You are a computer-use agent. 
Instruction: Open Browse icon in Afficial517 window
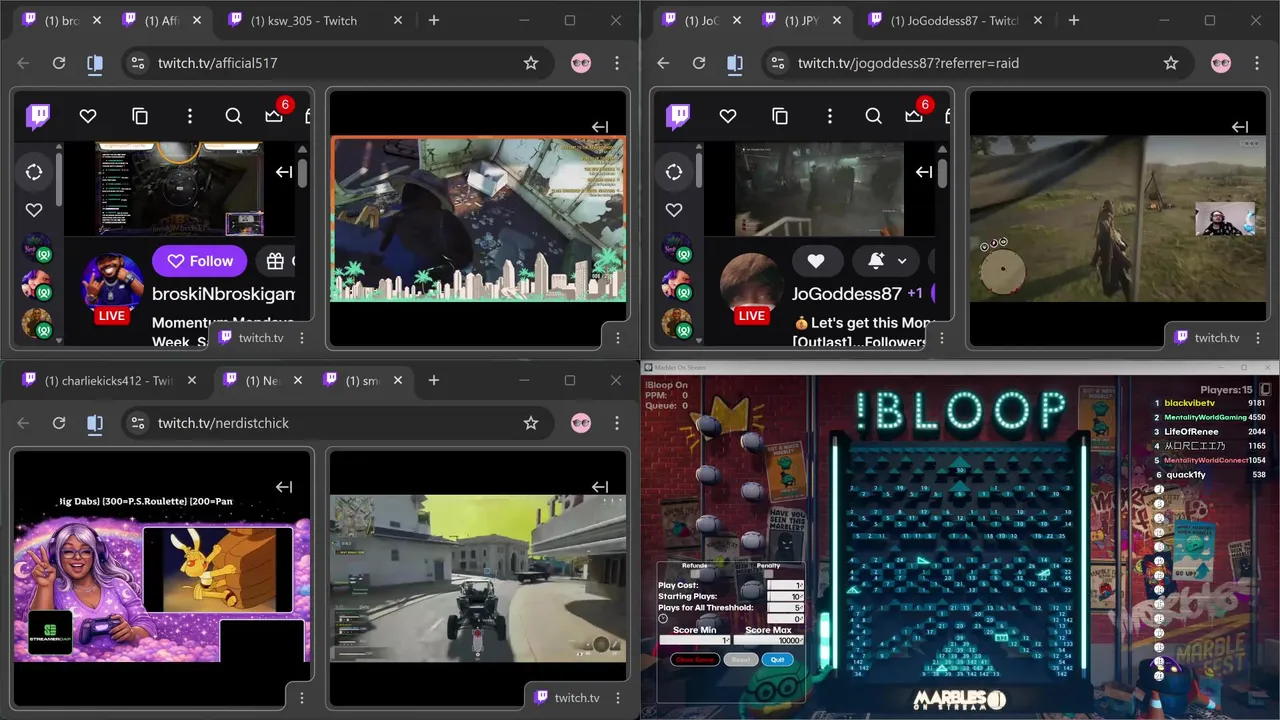(x=140, y=117)
